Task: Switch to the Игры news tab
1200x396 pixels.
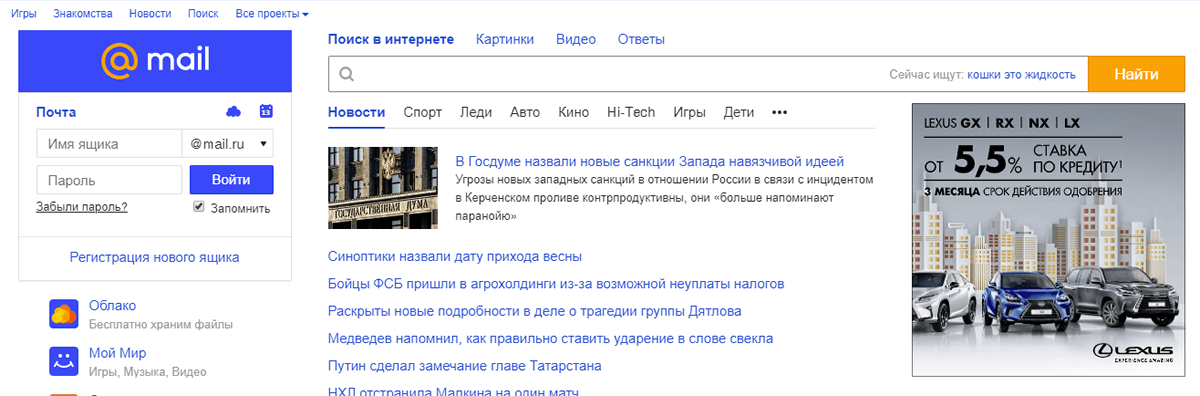Action: 690,112
